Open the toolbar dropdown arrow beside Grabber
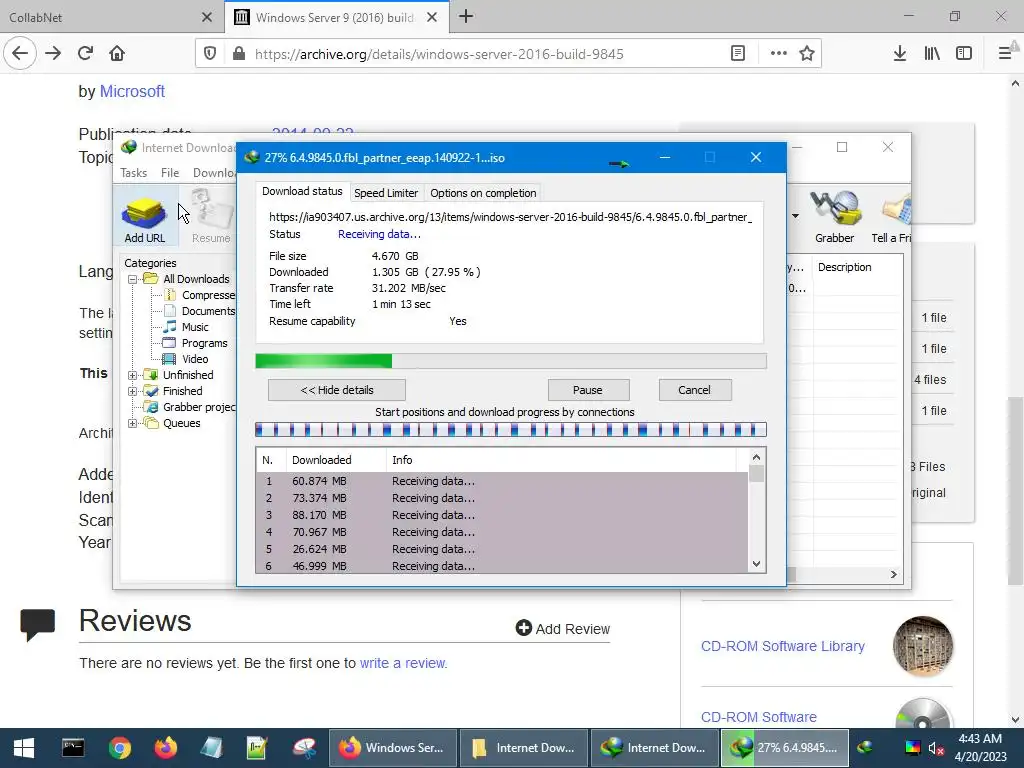The width and height of the screenshot is (1024, 768). [795, 216]
